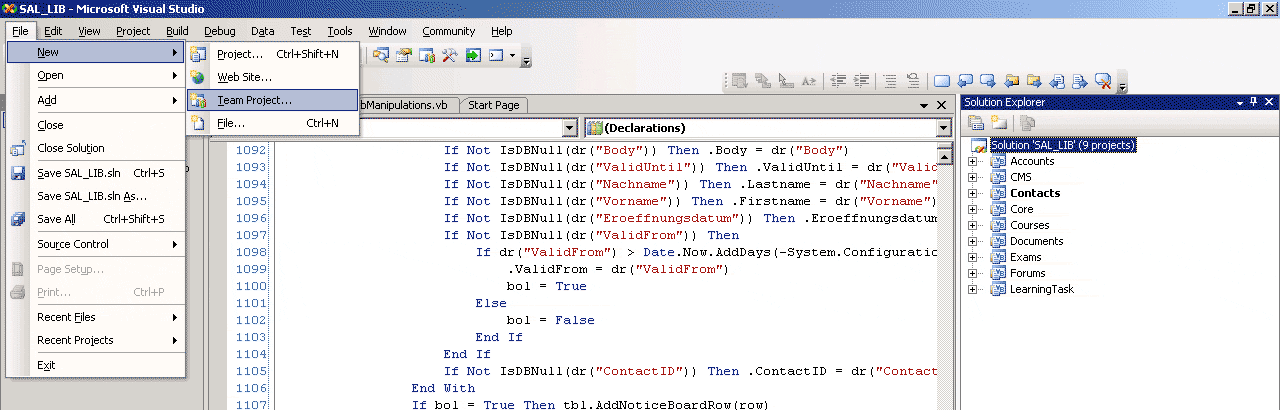Expand the Accounts project node

coord(973,161)
